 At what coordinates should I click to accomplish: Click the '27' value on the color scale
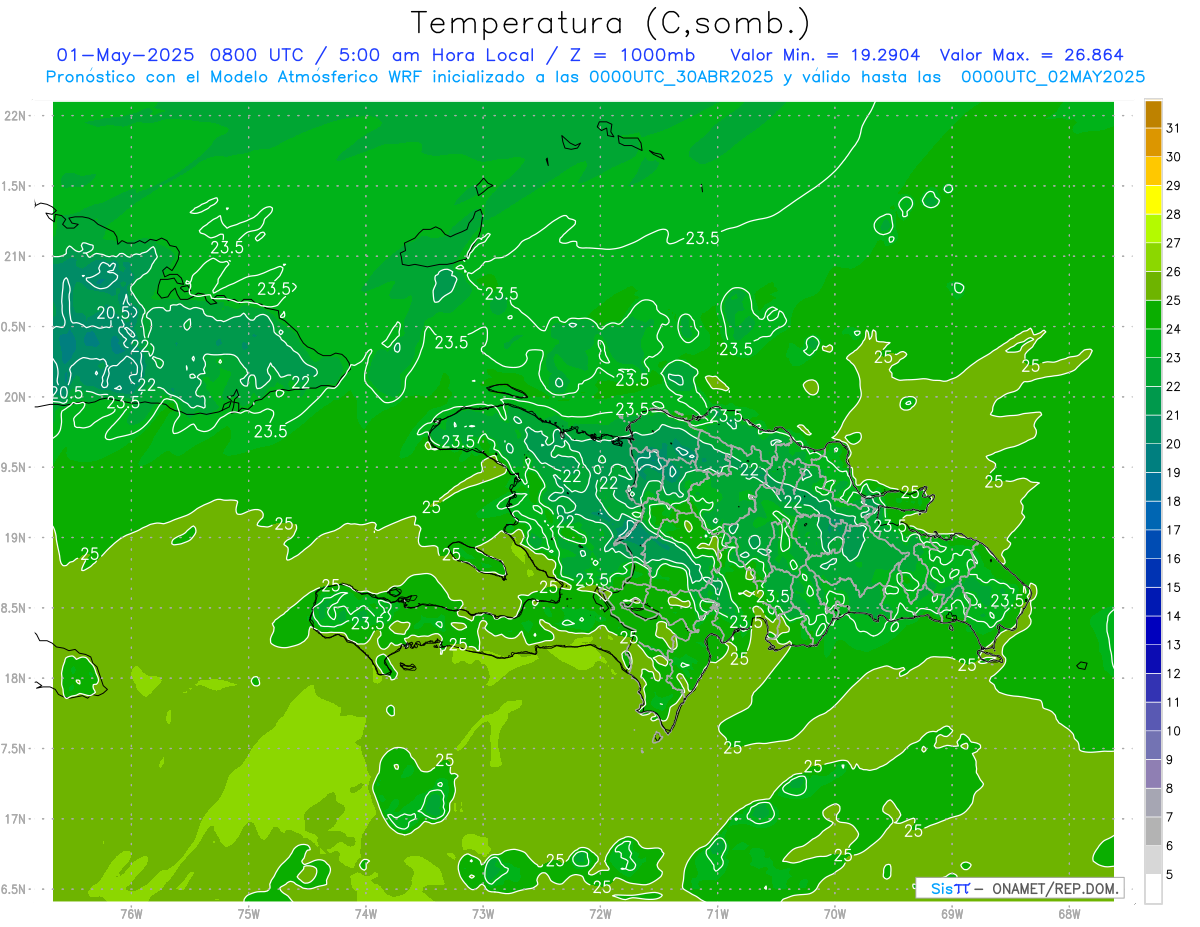1174,242
